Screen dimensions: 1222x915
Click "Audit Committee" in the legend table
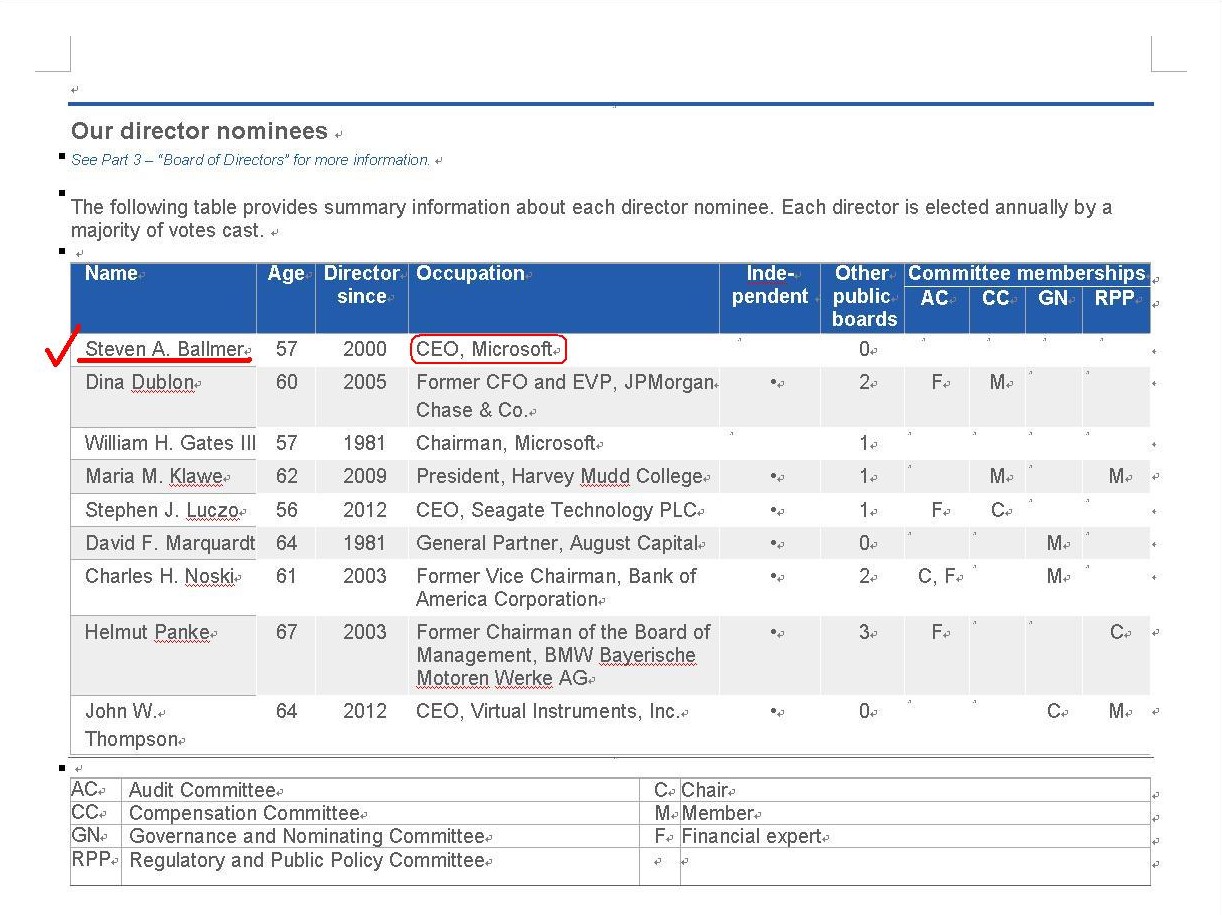click(202, 791)
